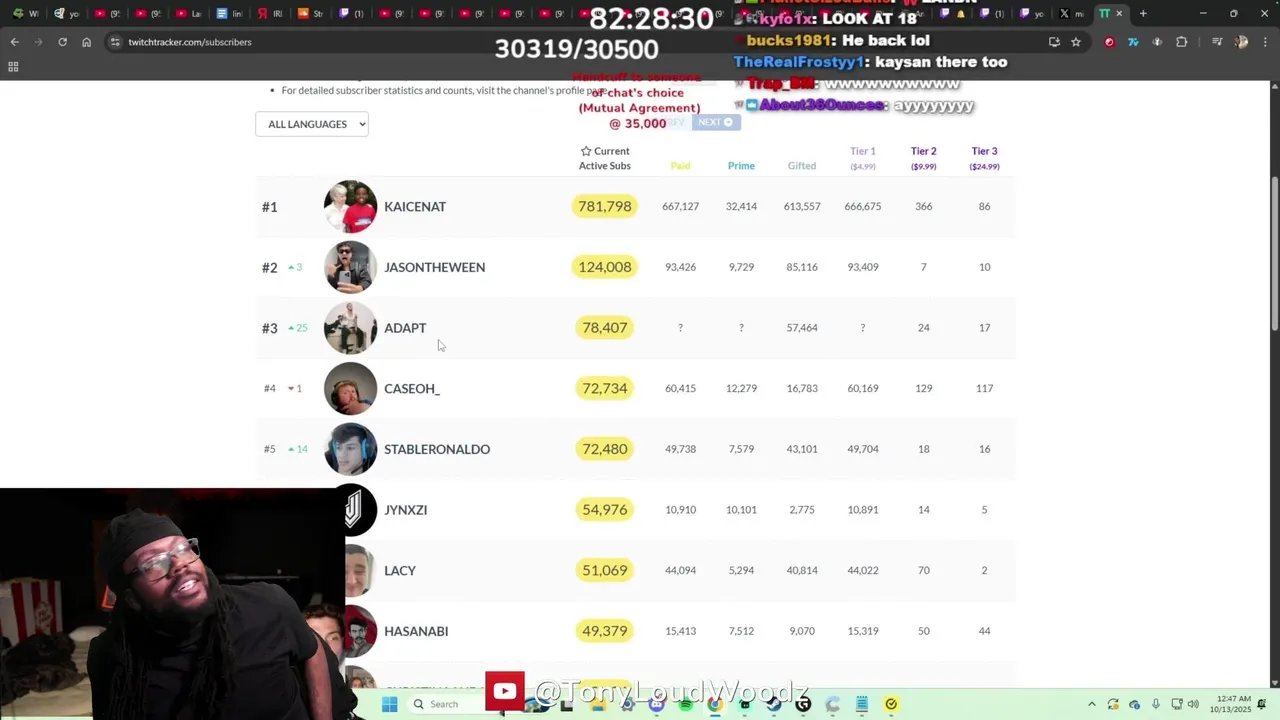Click ADAPT's active subs value 78,407

[605, 328]
